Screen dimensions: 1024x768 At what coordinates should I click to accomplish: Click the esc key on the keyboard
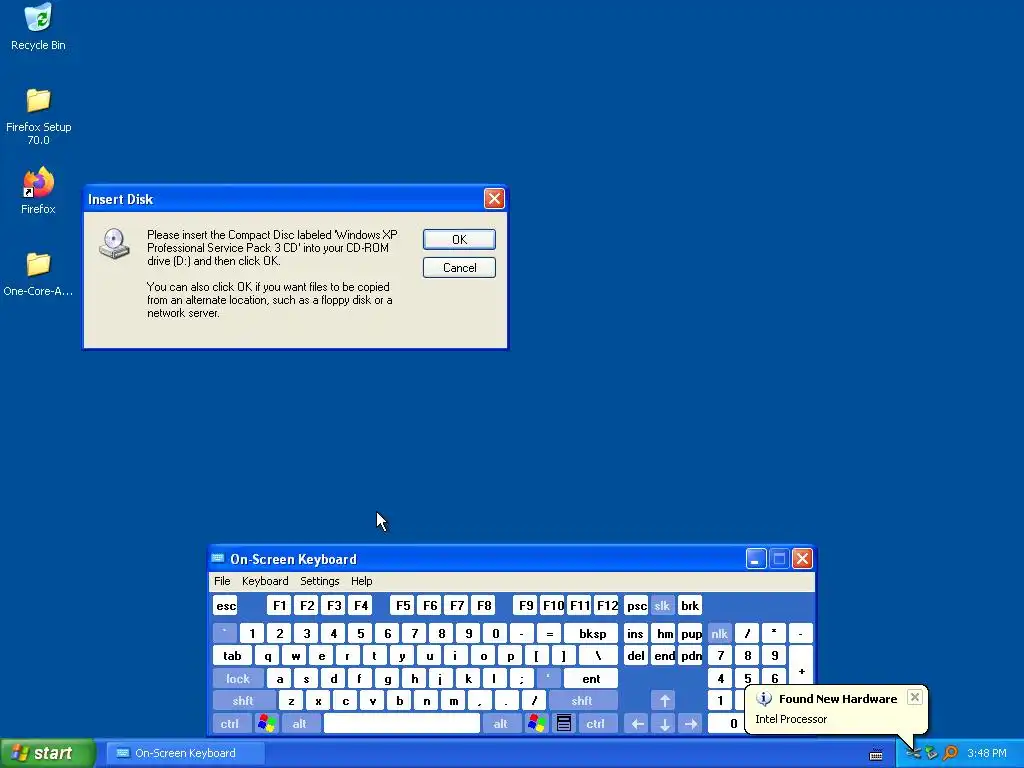[x=226, y=606]
